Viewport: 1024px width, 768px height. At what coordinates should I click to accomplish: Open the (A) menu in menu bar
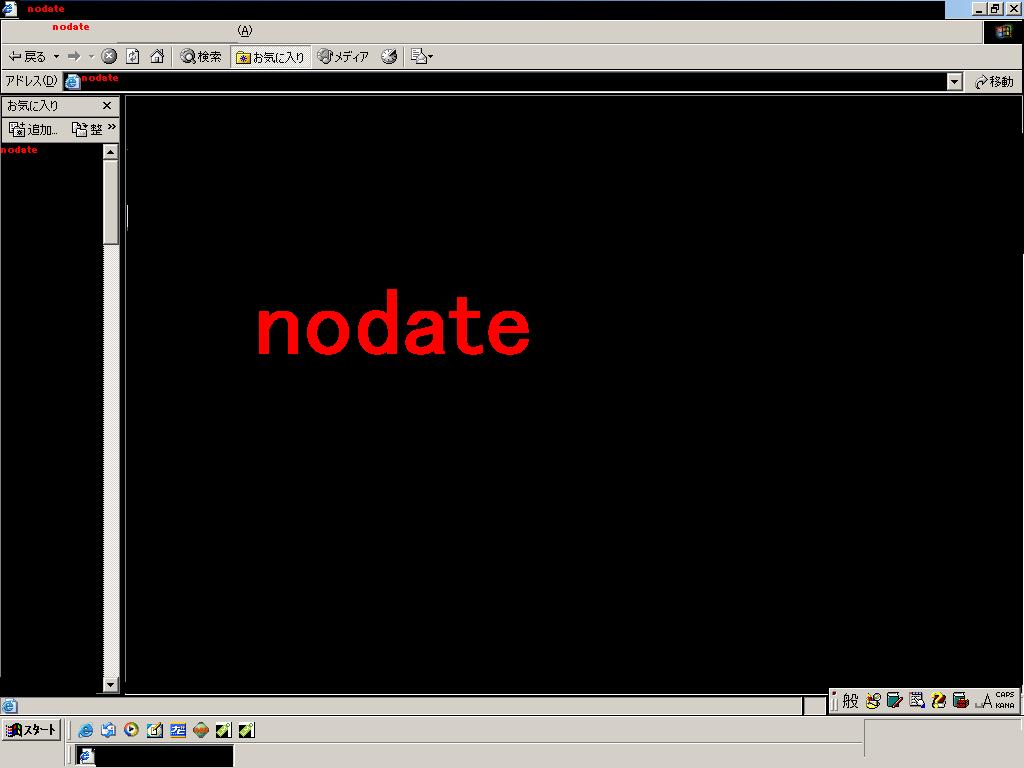[x=244, y=31]
